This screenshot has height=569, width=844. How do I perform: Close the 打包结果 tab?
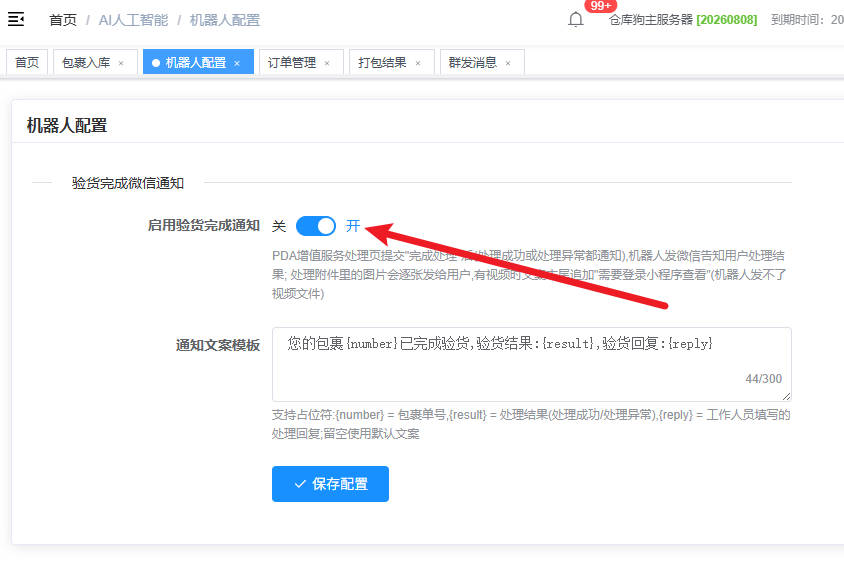[x=418, y=64]
